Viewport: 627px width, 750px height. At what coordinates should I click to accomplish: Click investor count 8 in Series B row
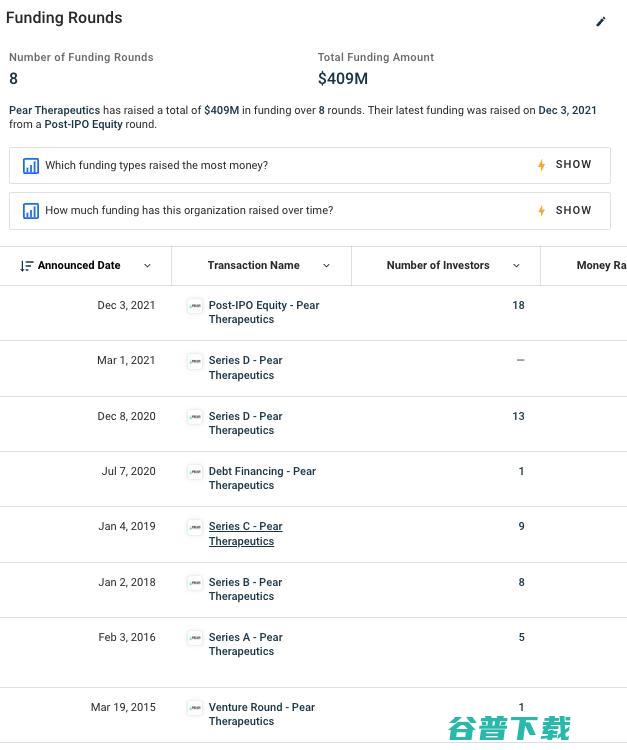pyautogui.click(x=521, y=583)
